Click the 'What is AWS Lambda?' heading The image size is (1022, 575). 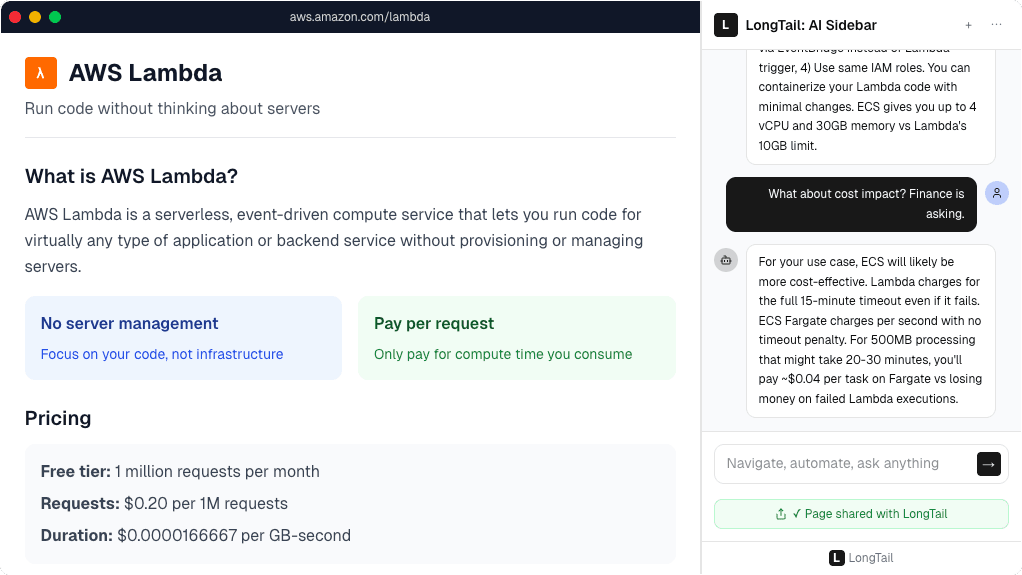tap(131, 176)
